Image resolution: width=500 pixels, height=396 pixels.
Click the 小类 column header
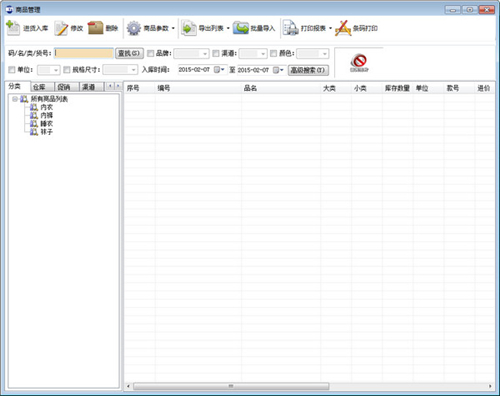[x=367, y=88]
